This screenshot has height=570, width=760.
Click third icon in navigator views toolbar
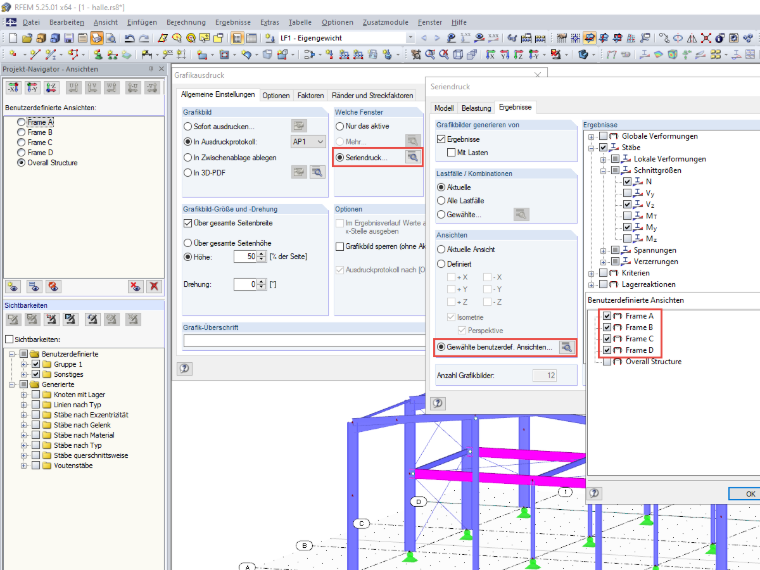point(51,87)
